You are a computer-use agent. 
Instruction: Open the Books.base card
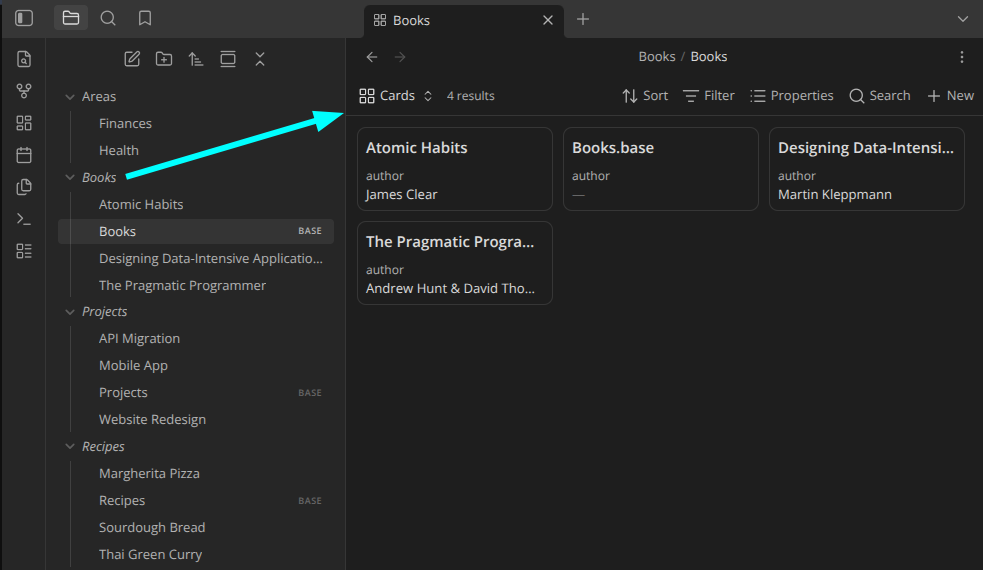661,169
